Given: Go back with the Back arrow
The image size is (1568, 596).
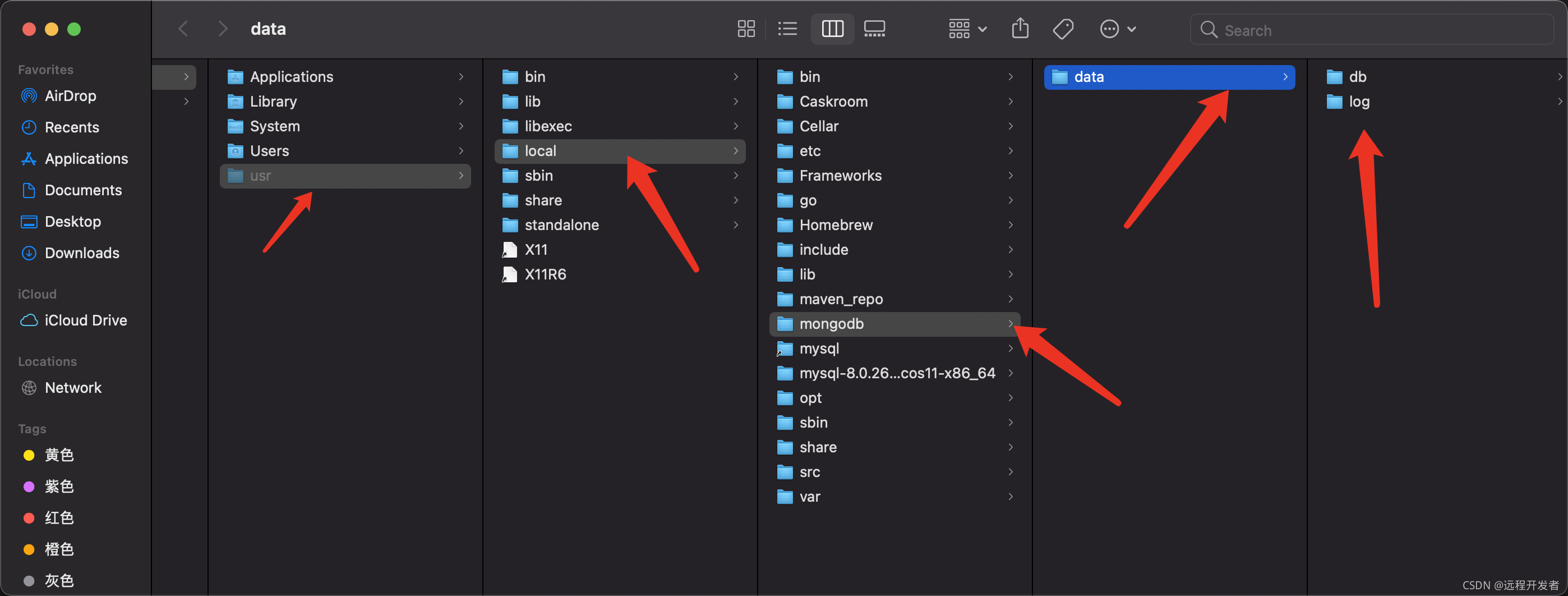Looking at the screenshot, I should (183, 29).
